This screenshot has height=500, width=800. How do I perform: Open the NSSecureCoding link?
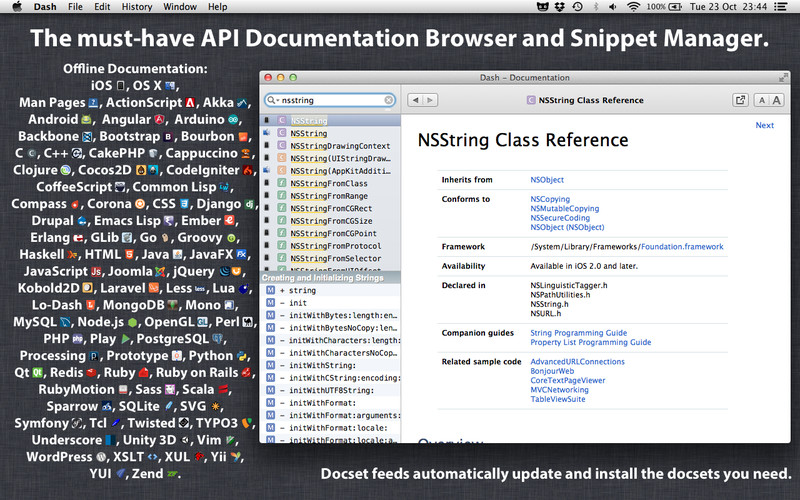tap(560, 218)
